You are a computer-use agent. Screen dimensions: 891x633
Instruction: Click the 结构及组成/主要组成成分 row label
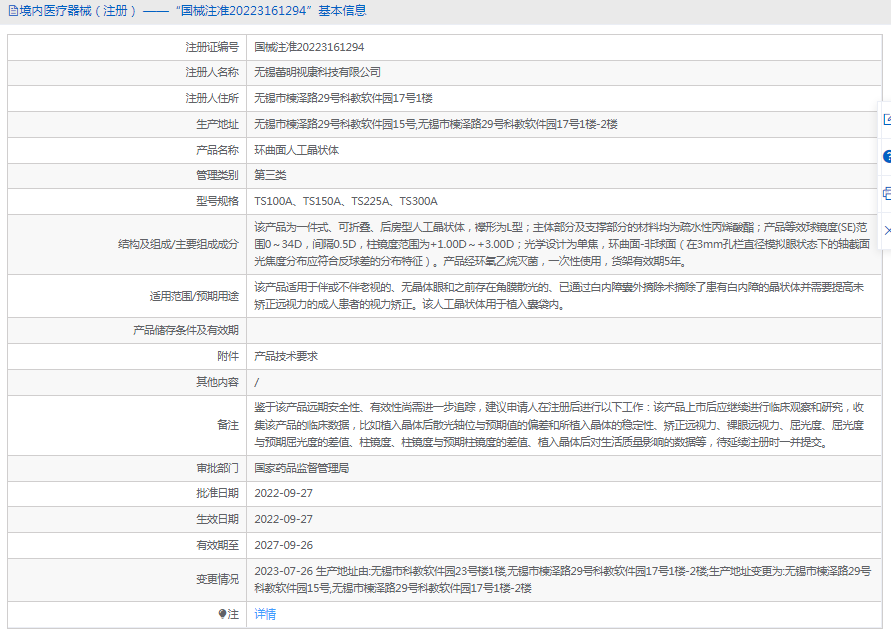point(178,244)
